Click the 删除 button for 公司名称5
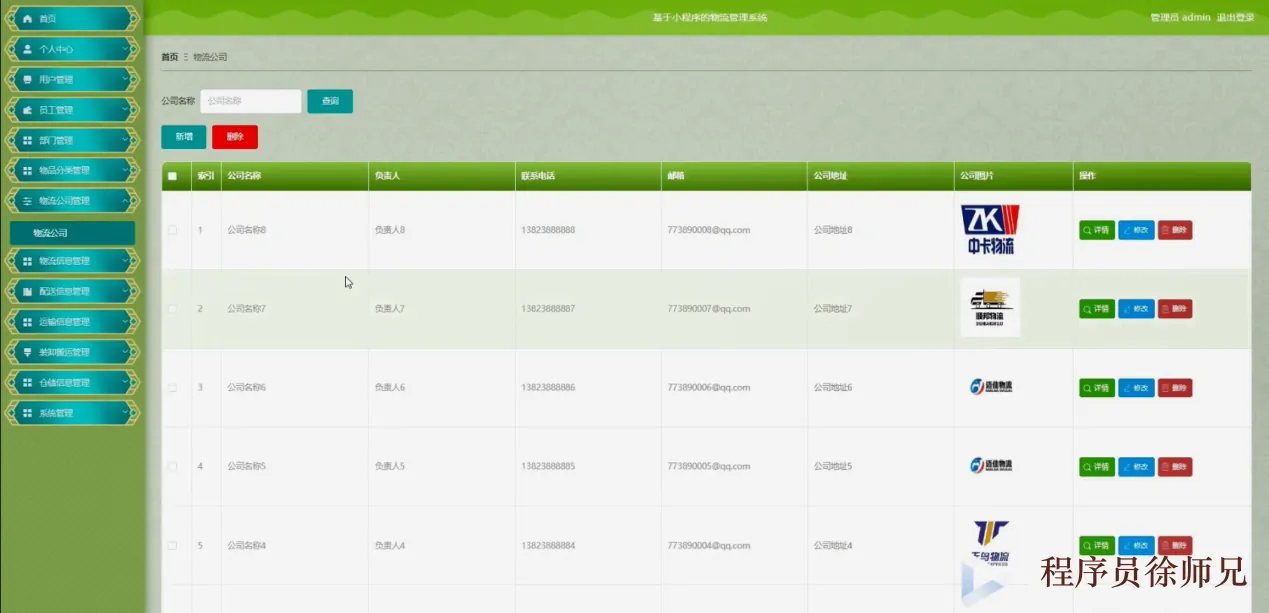The height and width of the screenshot is (613, 1269). tap(1175, 467)
